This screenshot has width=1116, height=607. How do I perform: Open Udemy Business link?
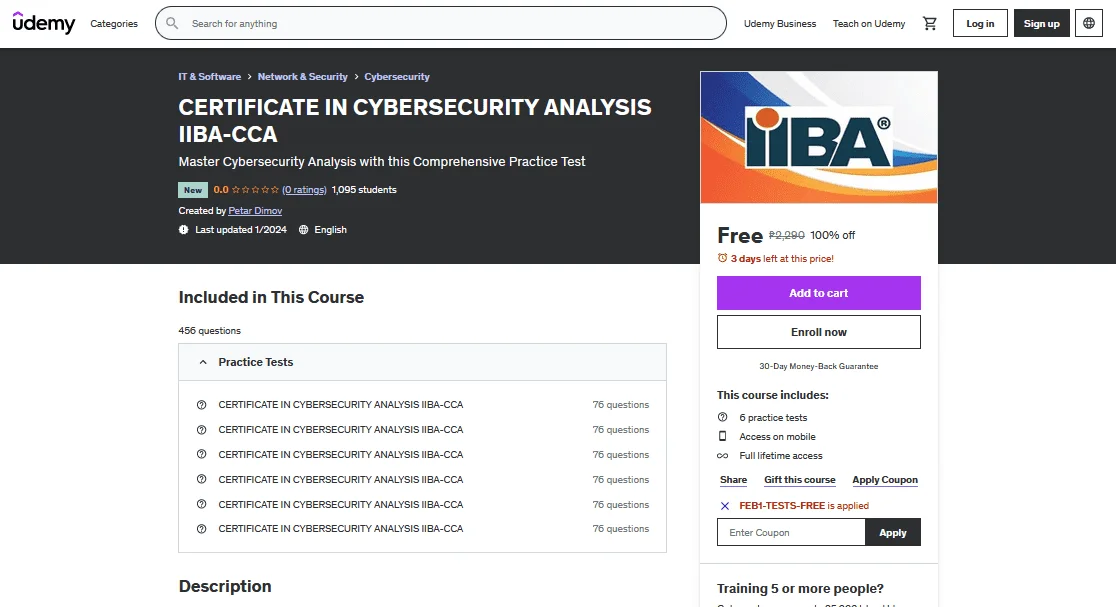coord(780,23)
